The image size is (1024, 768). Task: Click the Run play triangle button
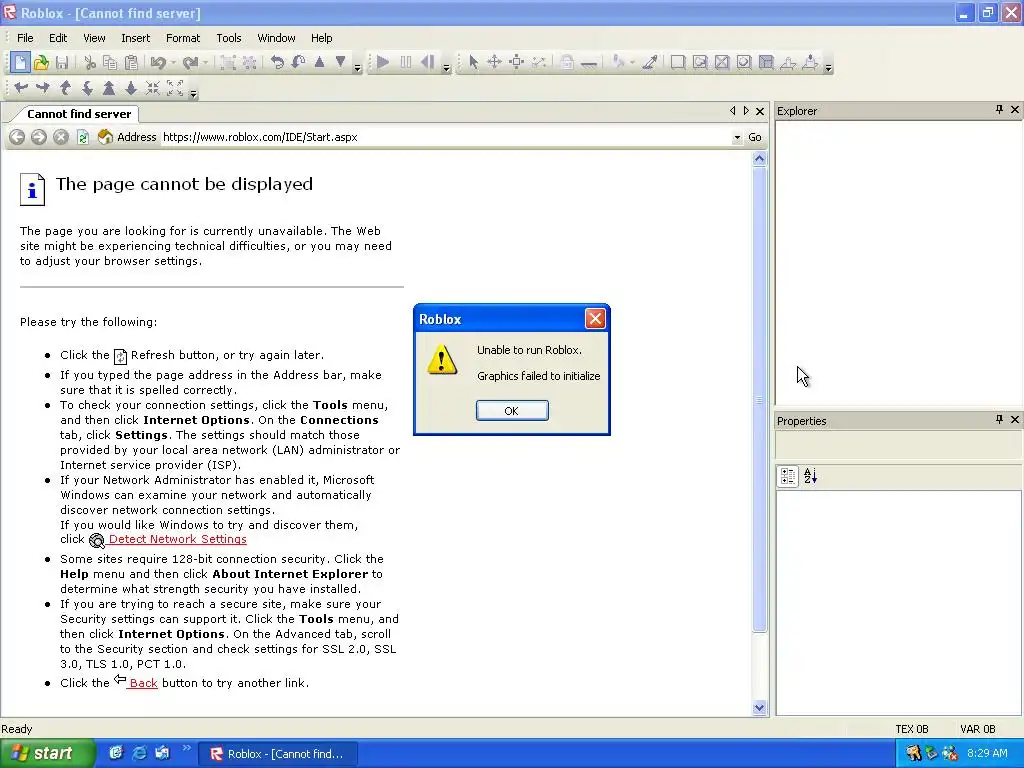click(x=383, y=63)
